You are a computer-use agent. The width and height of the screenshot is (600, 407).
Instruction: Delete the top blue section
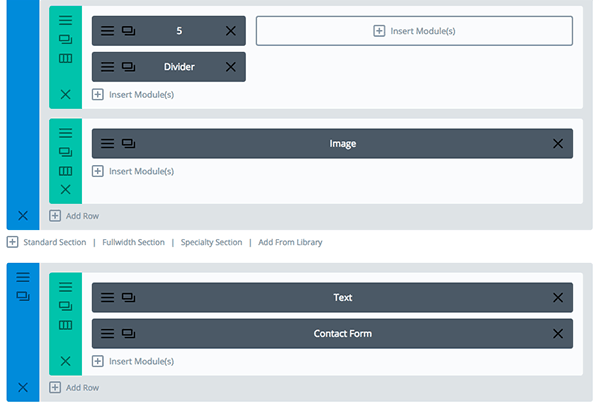point(23,215)
